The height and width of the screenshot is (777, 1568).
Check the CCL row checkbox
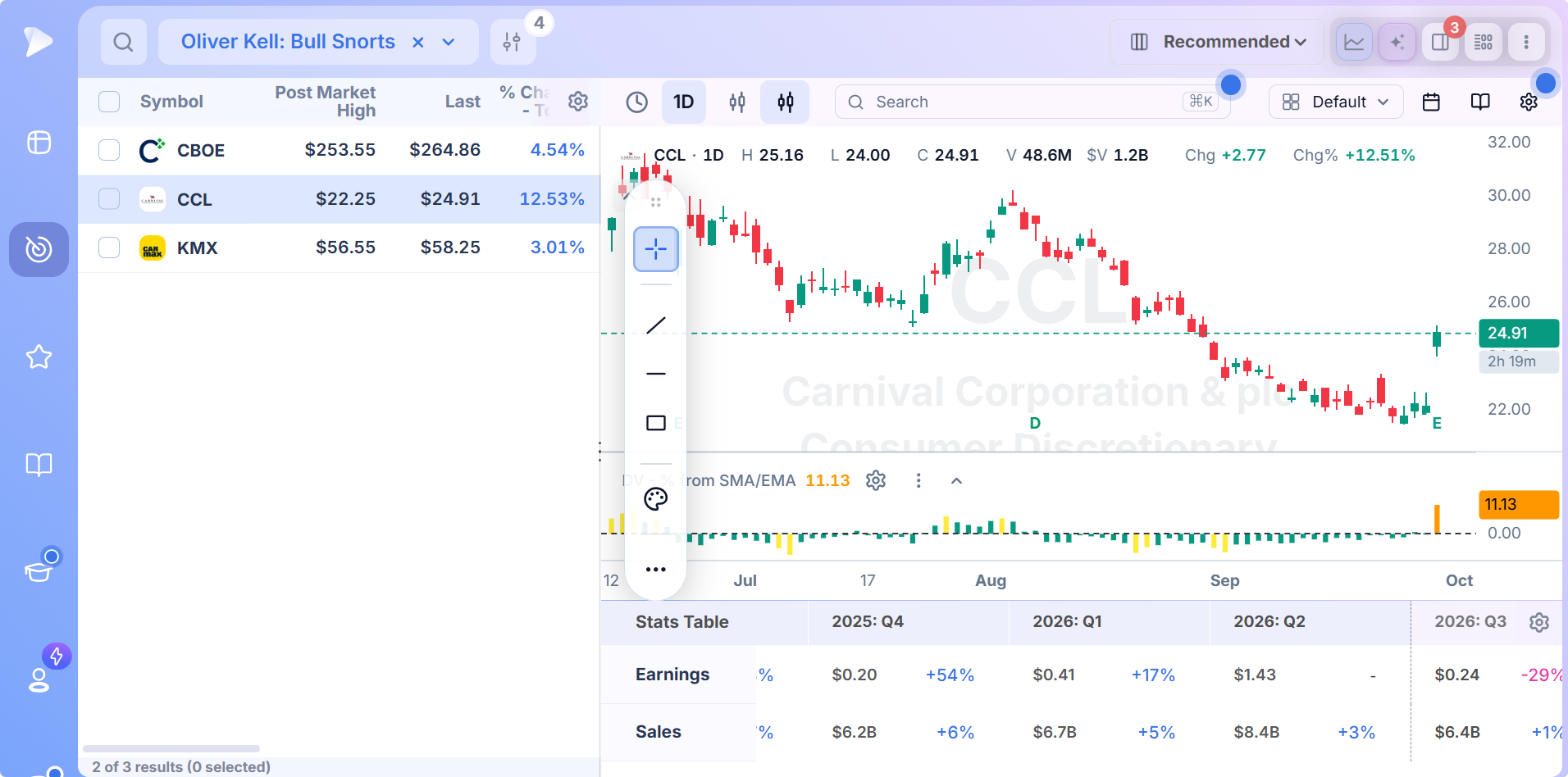click(x=109, y=199)
